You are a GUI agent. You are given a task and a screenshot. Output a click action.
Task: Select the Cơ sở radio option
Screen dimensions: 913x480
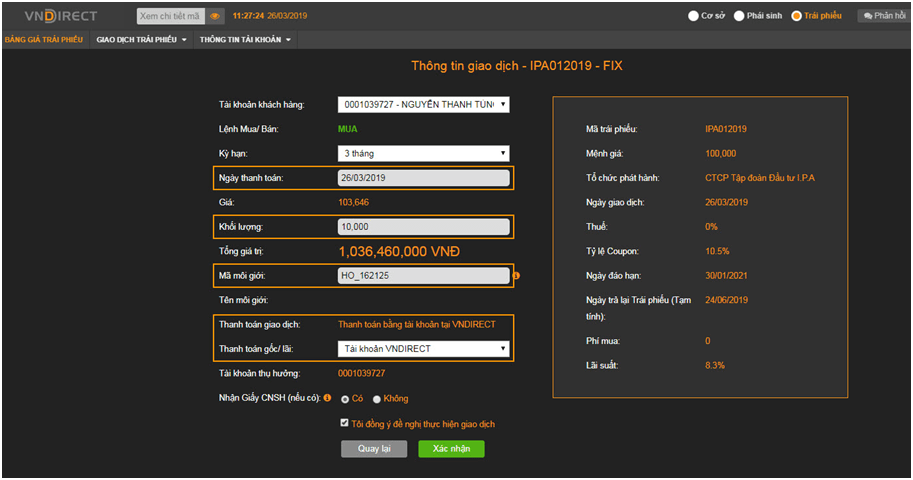(x=694, y=16)
